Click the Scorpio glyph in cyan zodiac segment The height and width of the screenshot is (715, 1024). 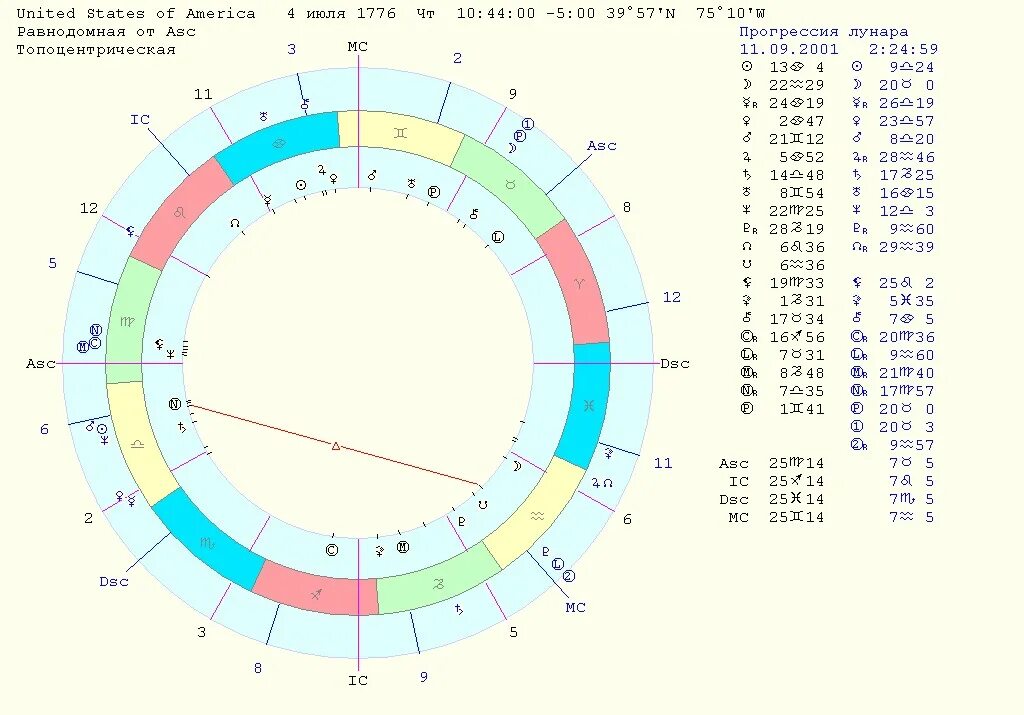(206, 543)
